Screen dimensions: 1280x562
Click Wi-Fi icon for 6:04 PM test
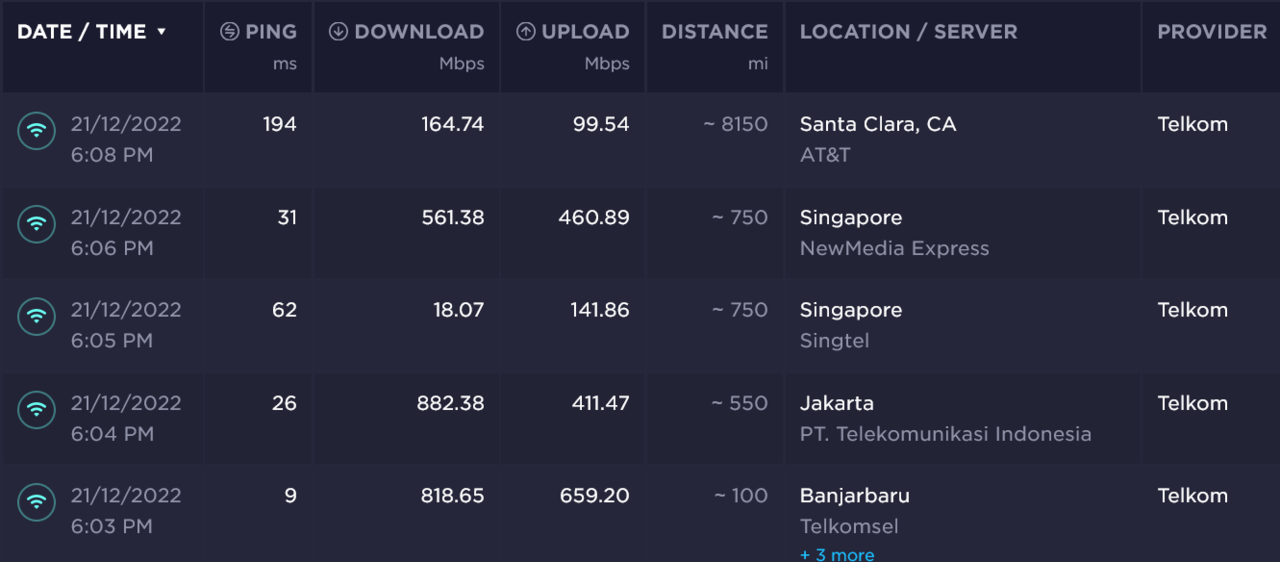click(x=37, y=409)
